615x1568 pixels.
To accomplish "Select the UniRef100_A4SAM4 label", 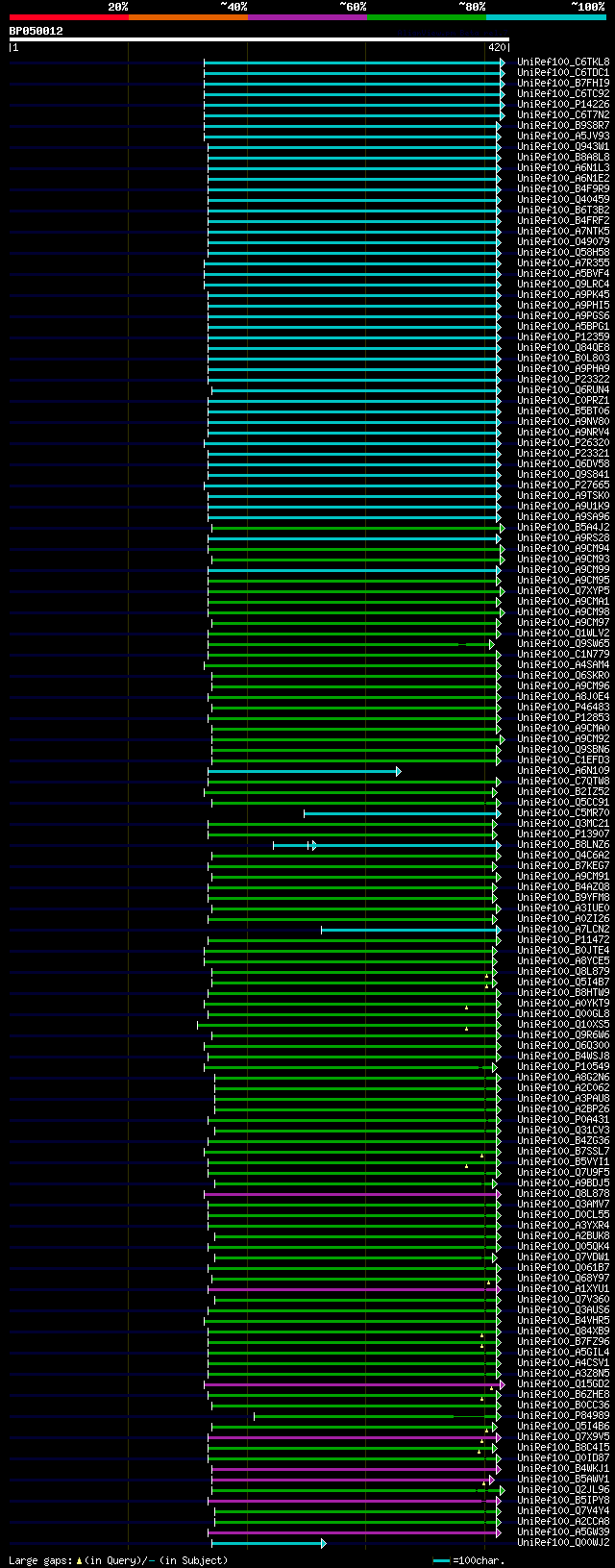I will point(563,664).
